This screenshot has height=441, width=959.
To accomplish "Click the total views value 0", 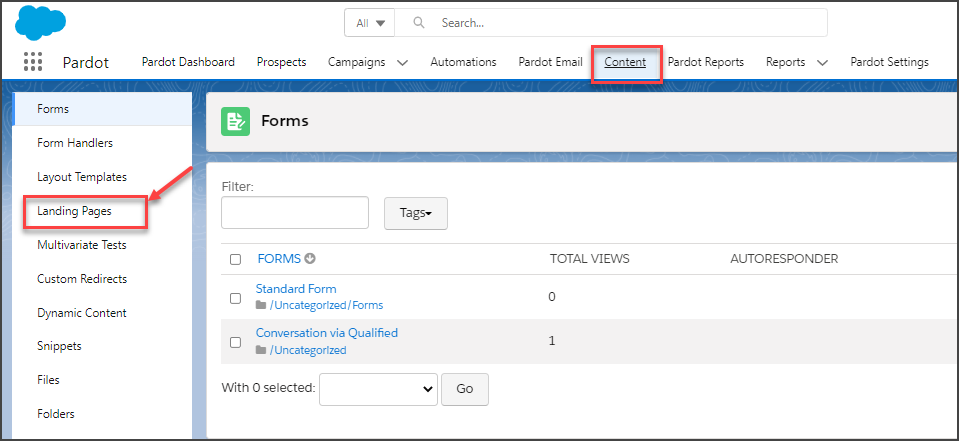I will tap(552, 297).
